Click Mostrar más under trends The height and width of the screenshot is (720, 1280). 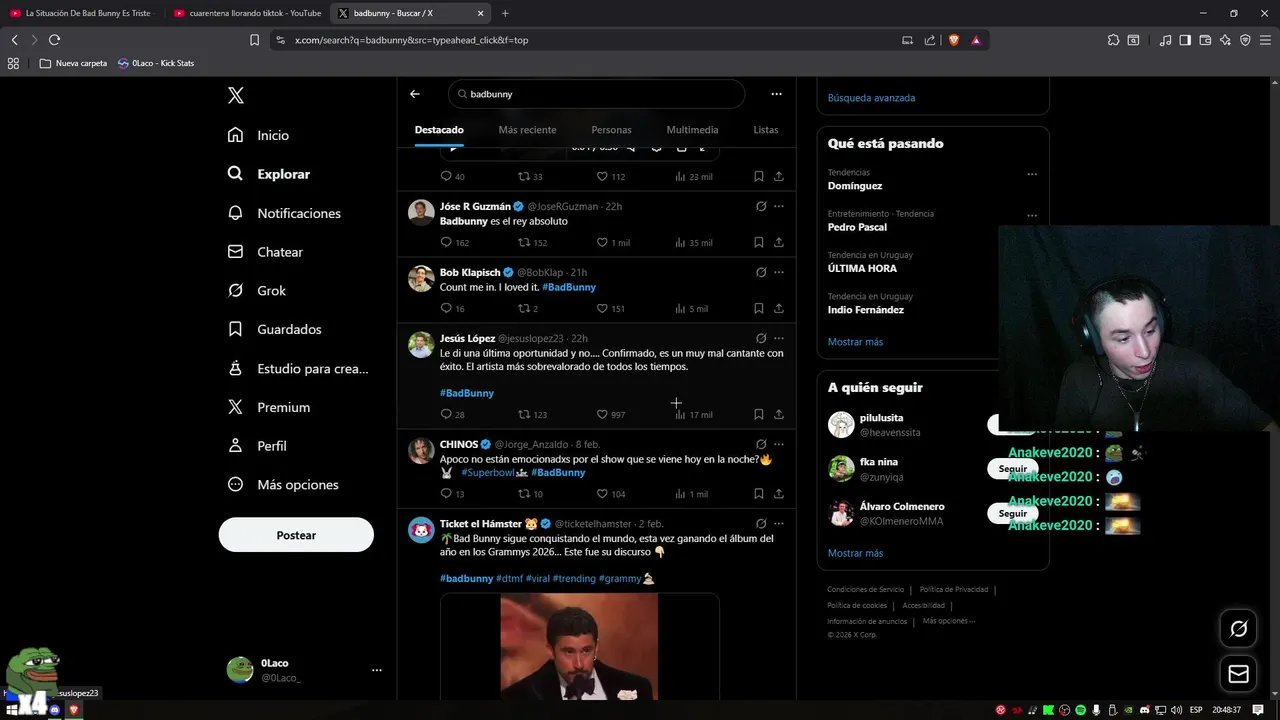pos(855,342)
